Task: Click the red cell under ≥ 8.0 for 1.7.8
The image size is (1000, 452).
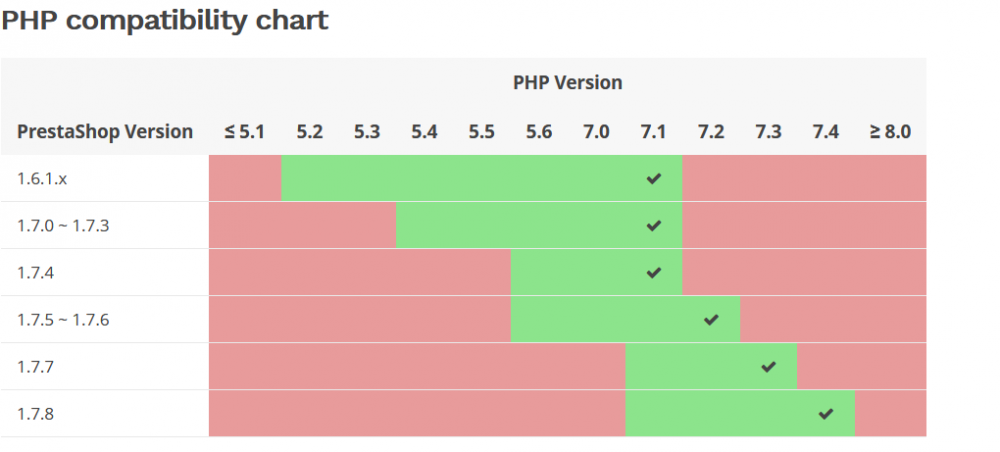Action: coord(890,414)
